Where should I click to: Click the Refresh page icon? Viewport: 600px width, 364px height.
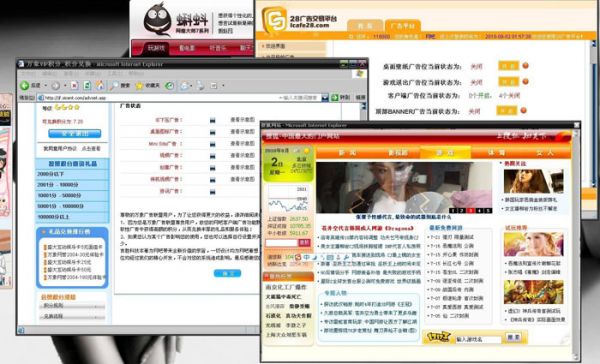87,85
